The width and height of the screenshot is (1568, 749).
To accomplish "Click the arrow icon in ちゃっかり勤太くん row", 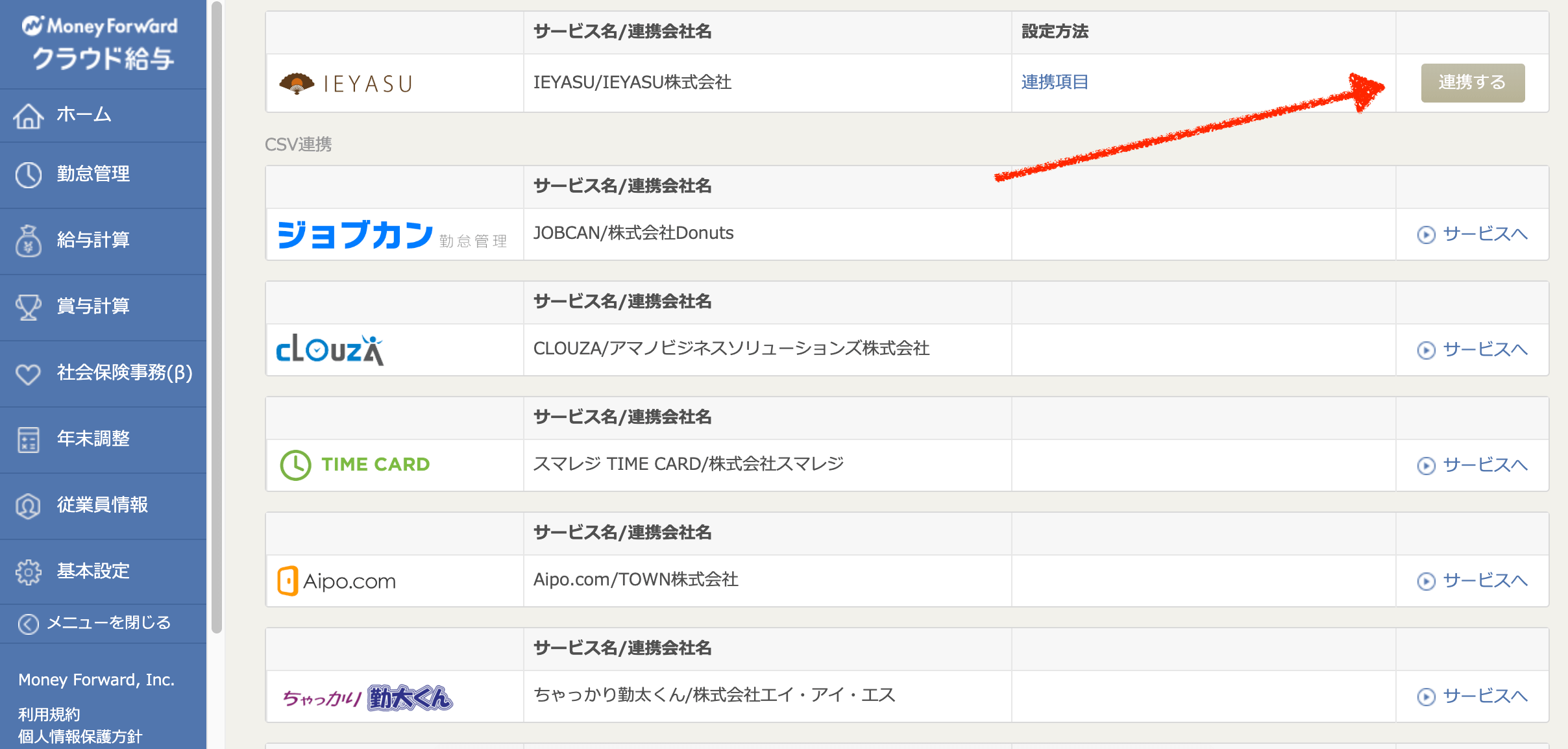I will 1426,696.
